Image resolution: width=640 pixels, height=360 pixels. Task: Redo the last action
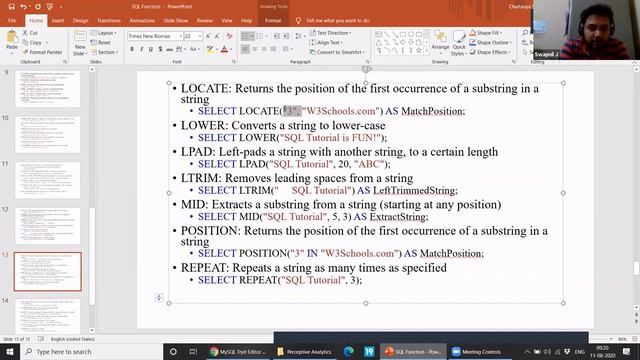(38, 7)
